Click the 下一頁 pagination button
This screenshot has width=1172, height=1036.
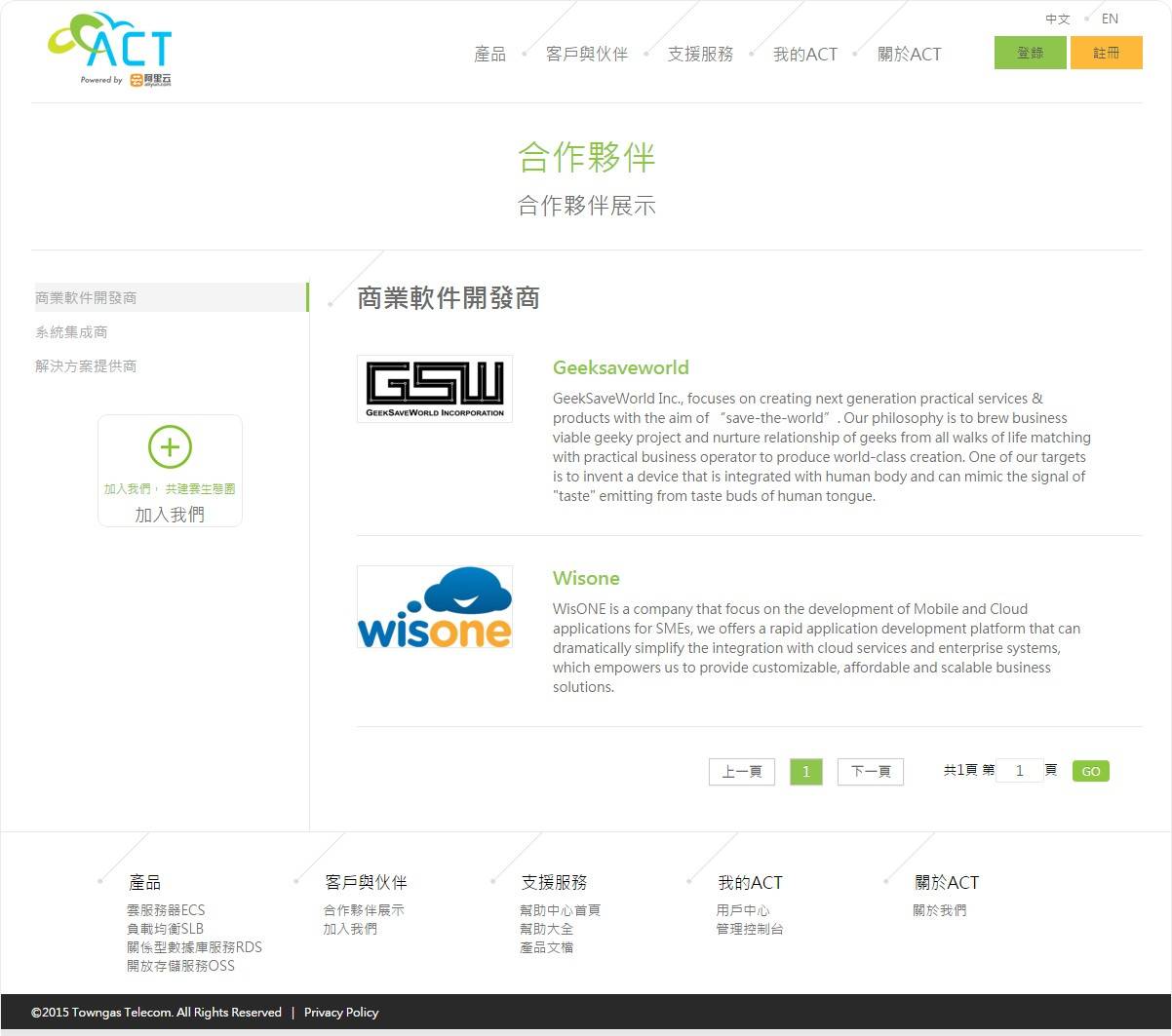click(x=870, y=771)
